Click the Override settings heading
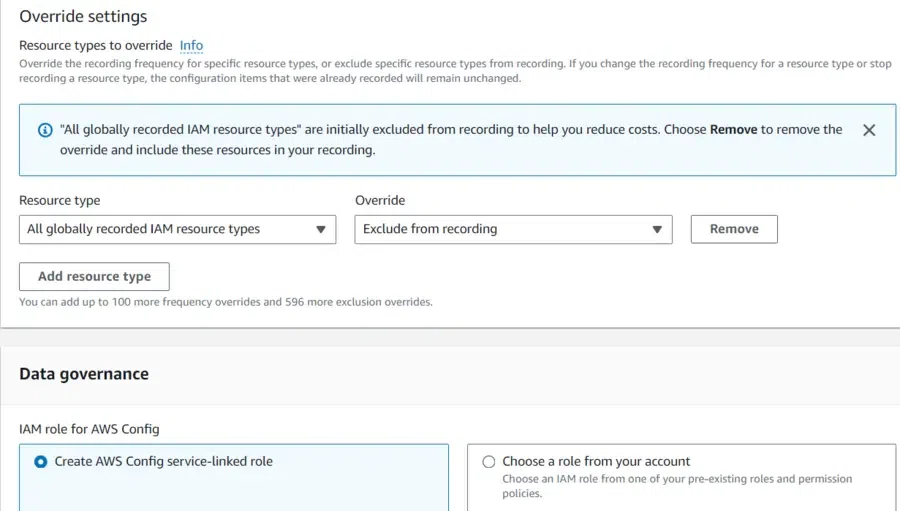The image size is (900, 511). [83, 16]
